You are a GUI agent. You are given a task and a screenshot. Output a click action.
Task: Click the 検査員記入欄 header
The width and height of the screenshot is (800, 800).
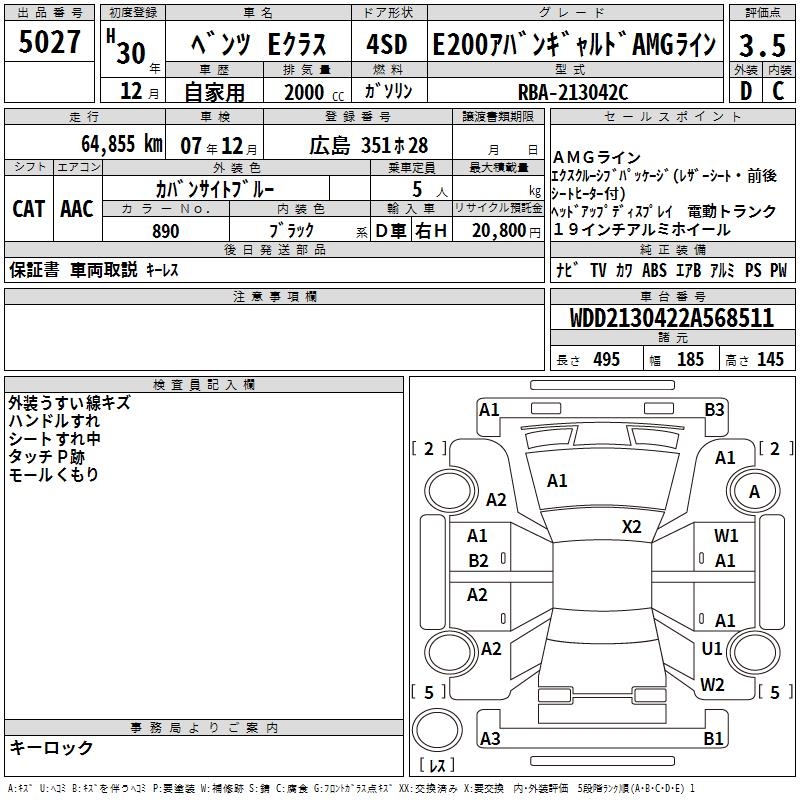[x=204, y=385]
